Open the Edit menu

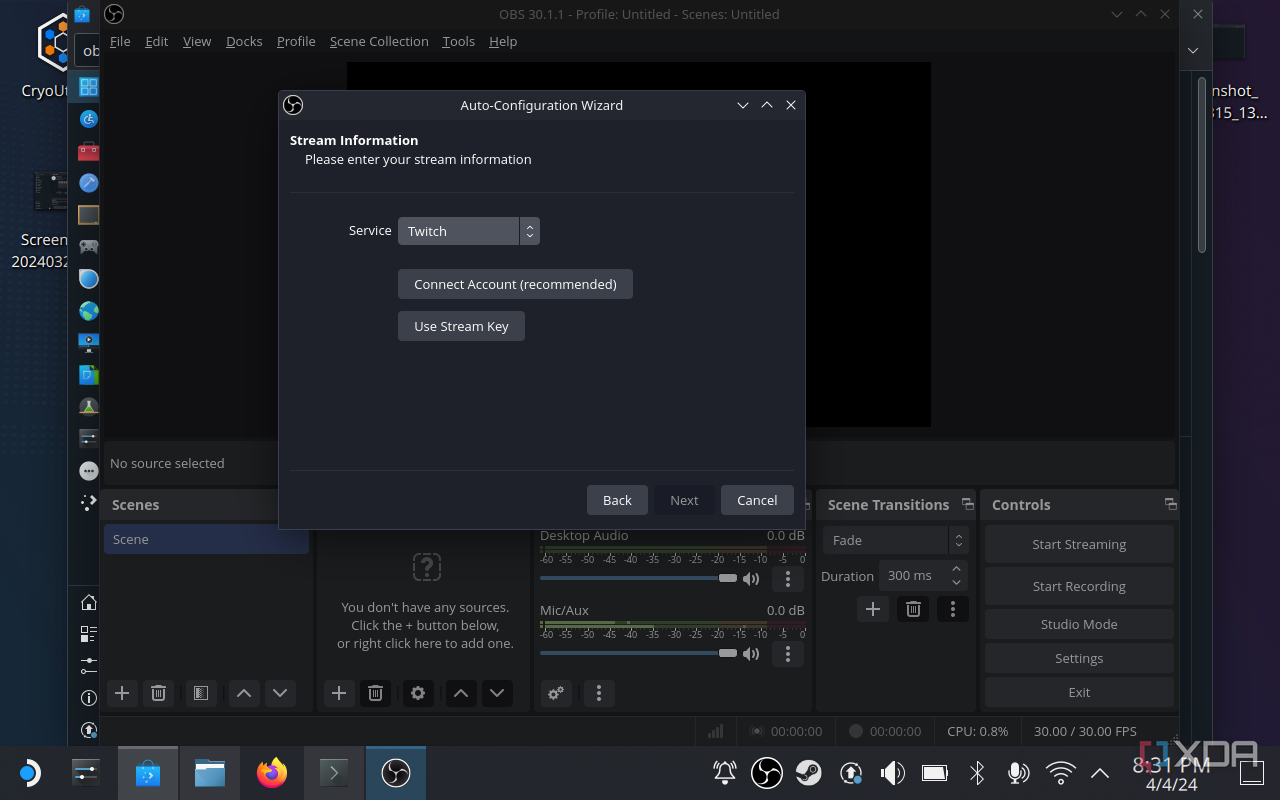(156, 41)
